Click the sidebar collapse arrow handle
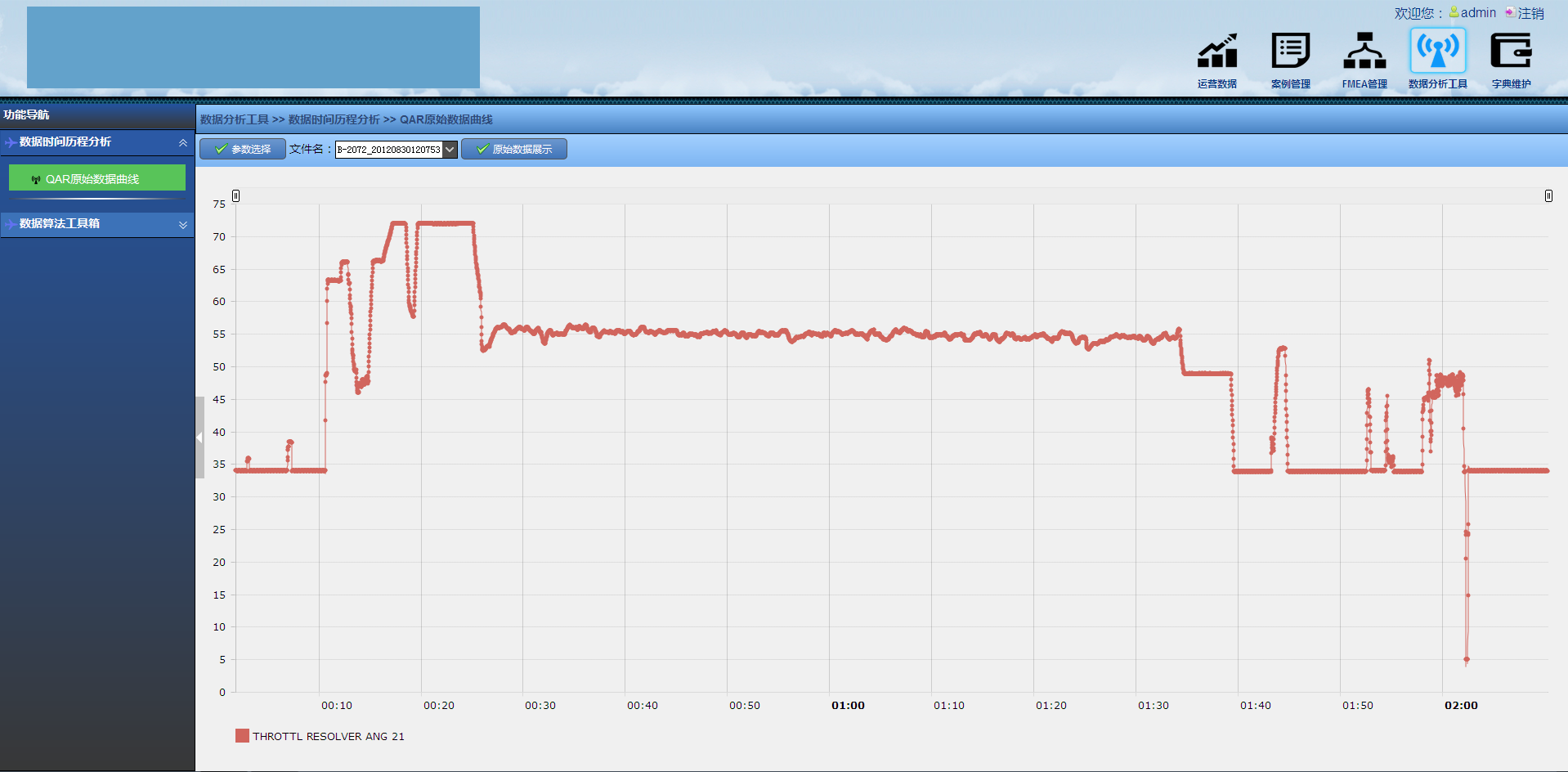 [199, 438]
